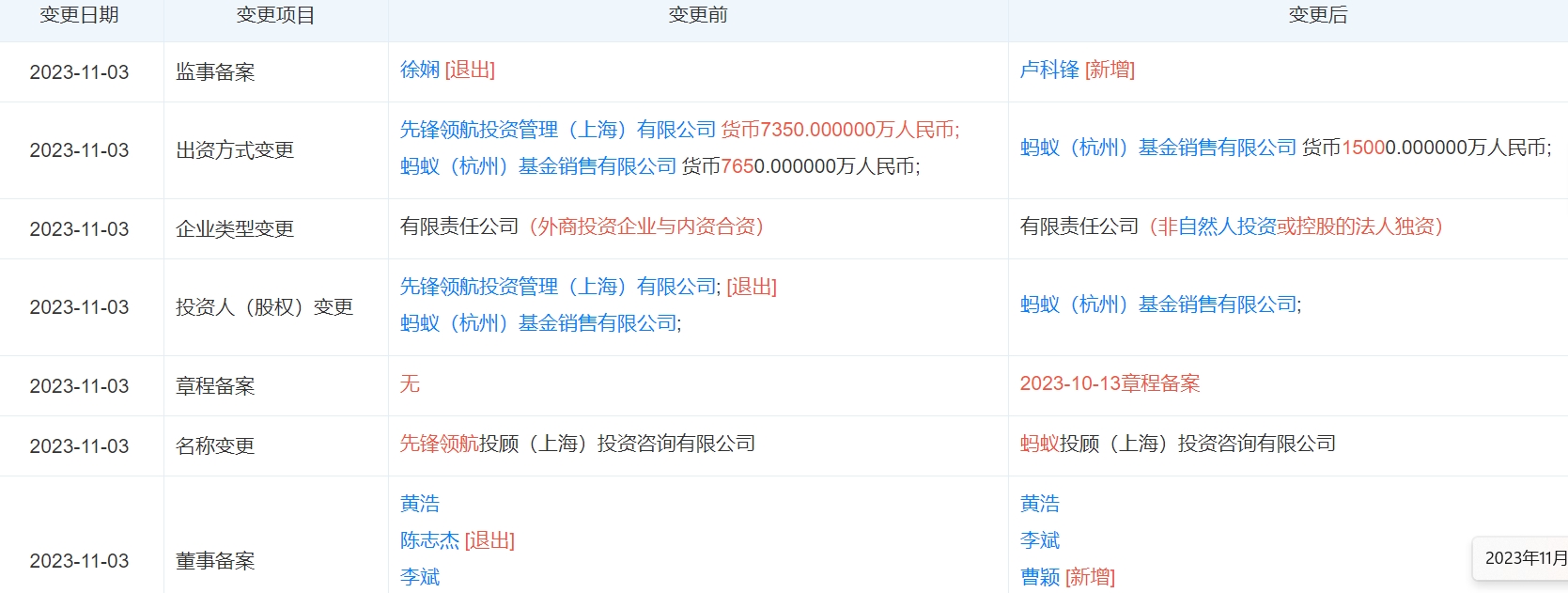Image resolution: width=1568 pixels, height=593 pixels.
Task: Click the 2023年11月 floating date label
Action: [1525, 558]
